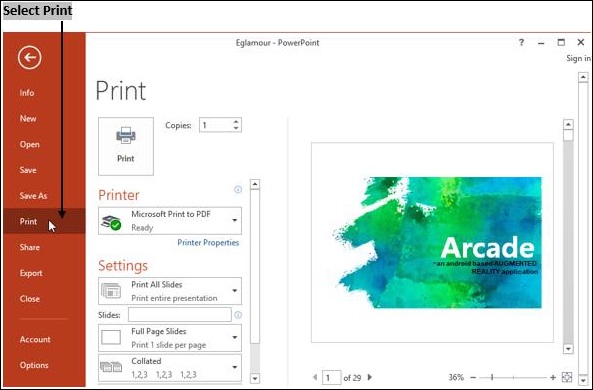This screenshot has width=593, height=390.
Task: Click the zoom out minus icon
Action: coord(473,377)
